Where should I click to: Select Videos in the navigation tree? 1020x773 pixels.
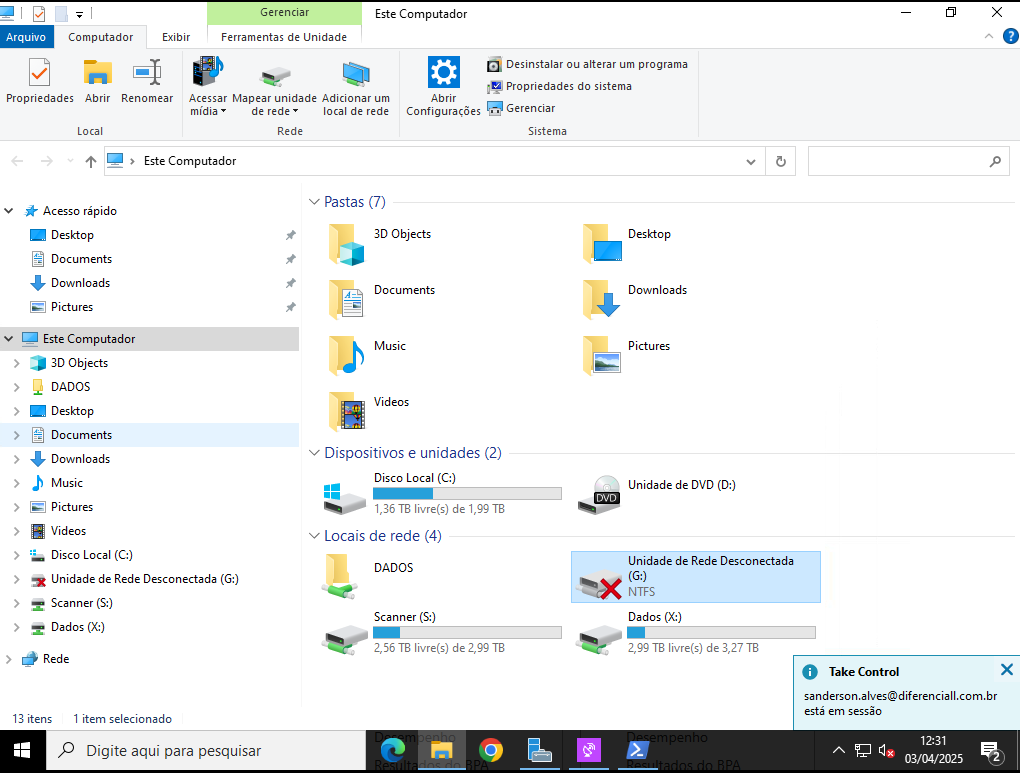[68, 531]
